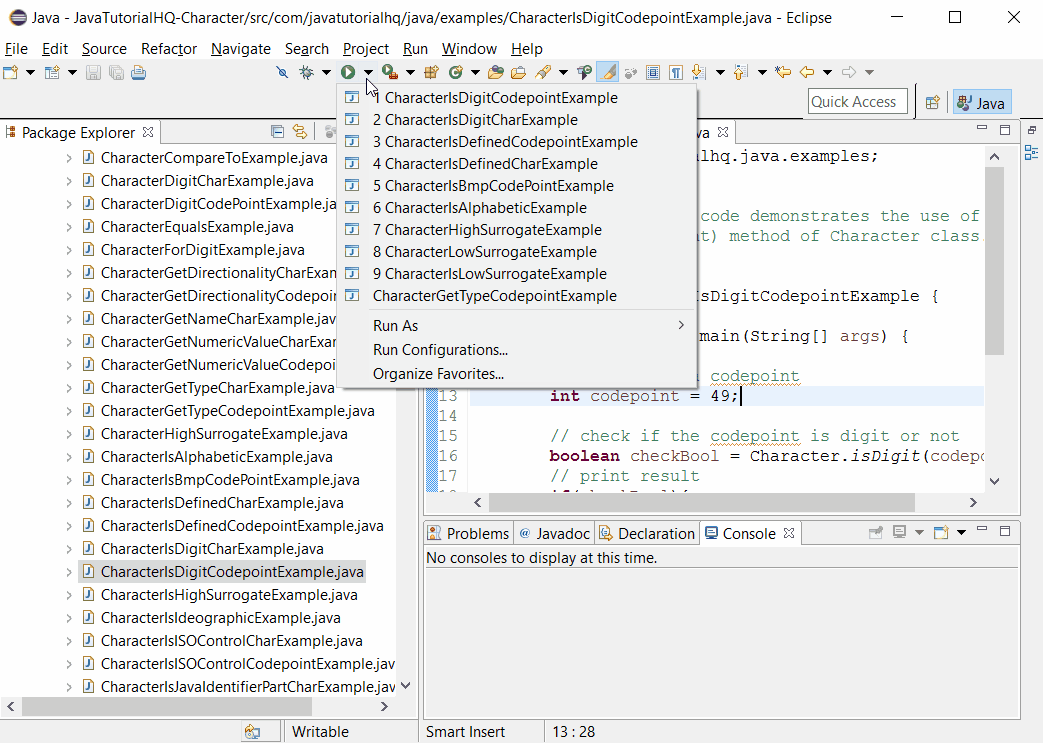The width and height of the screenshot is (1043, 743).
Task: Click the Save All toolbar icon
Action: click(116, 72)
